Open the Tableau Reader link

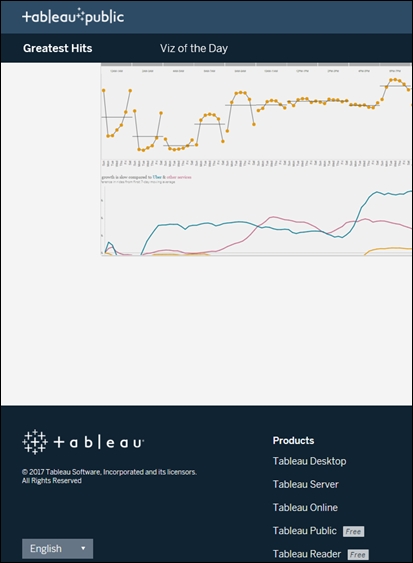click(x=307, y=554)
